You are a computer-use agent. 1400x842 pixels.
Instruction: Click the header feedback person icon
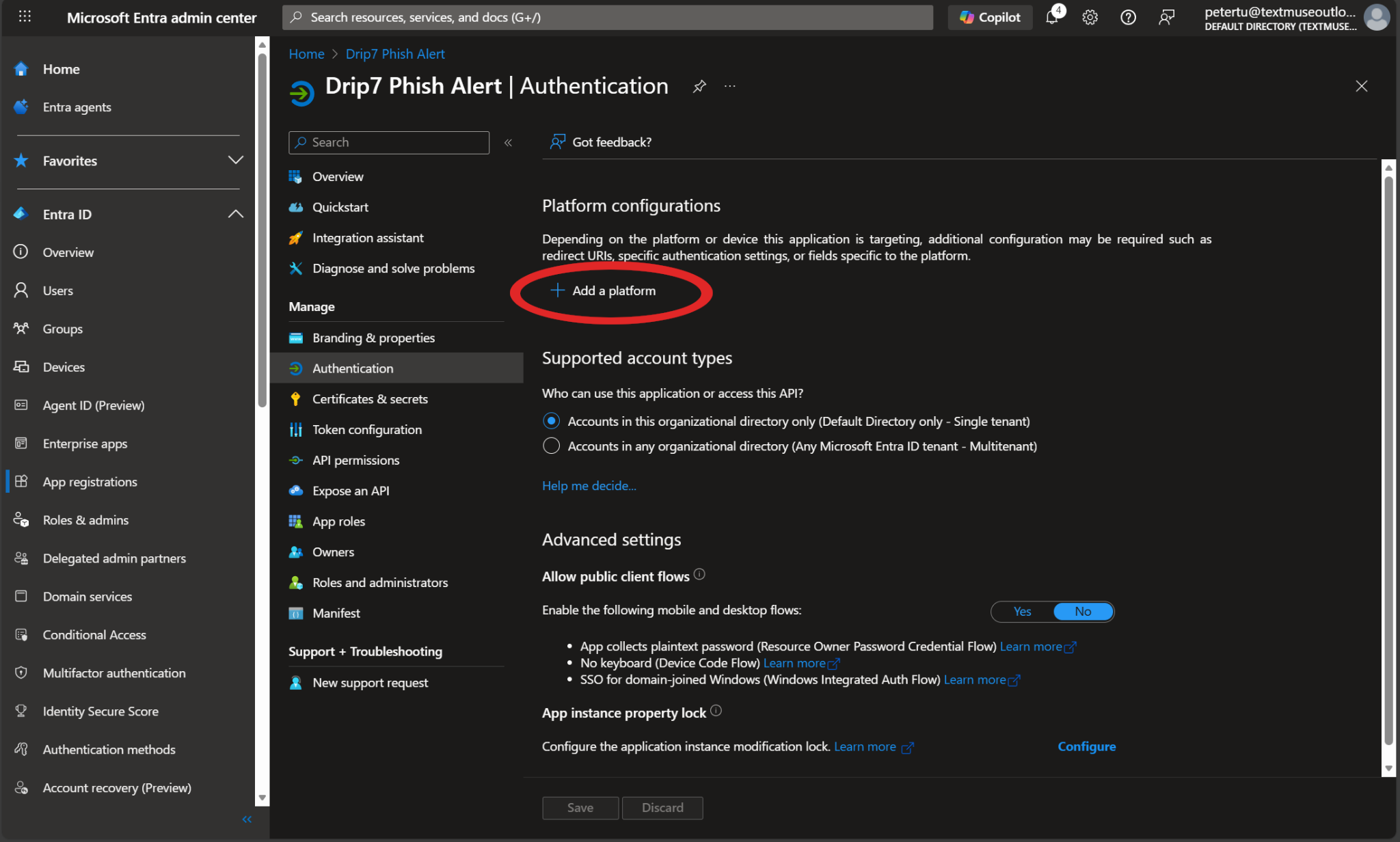pyautogui.click(x=1166, y=17)
